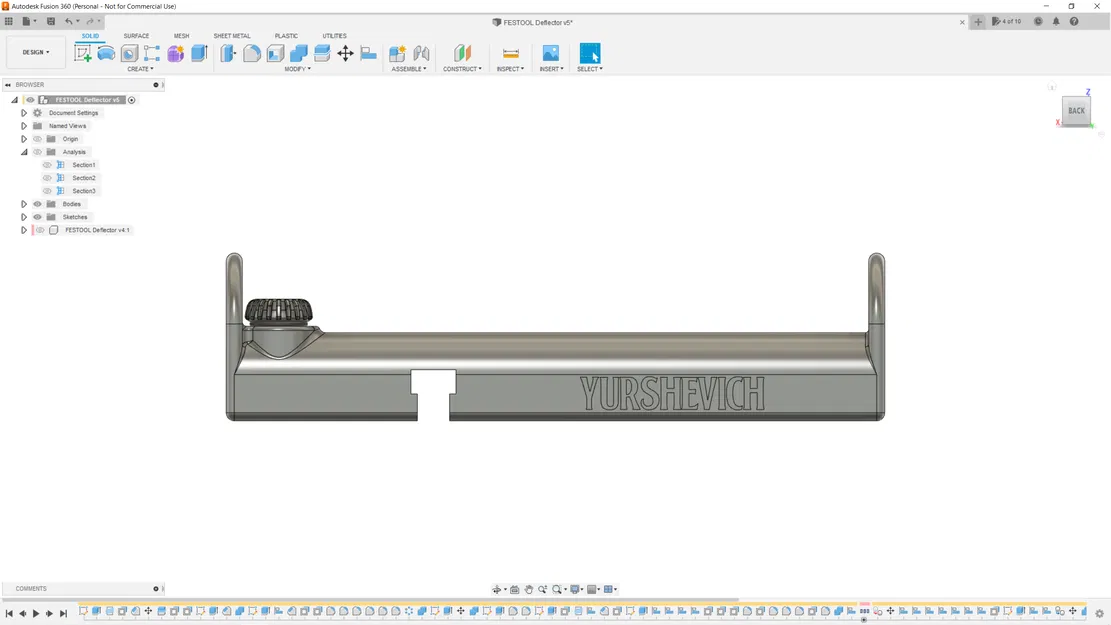Click the BACK face of ViewCube

pyautogui.click(x=1076, y=111)
